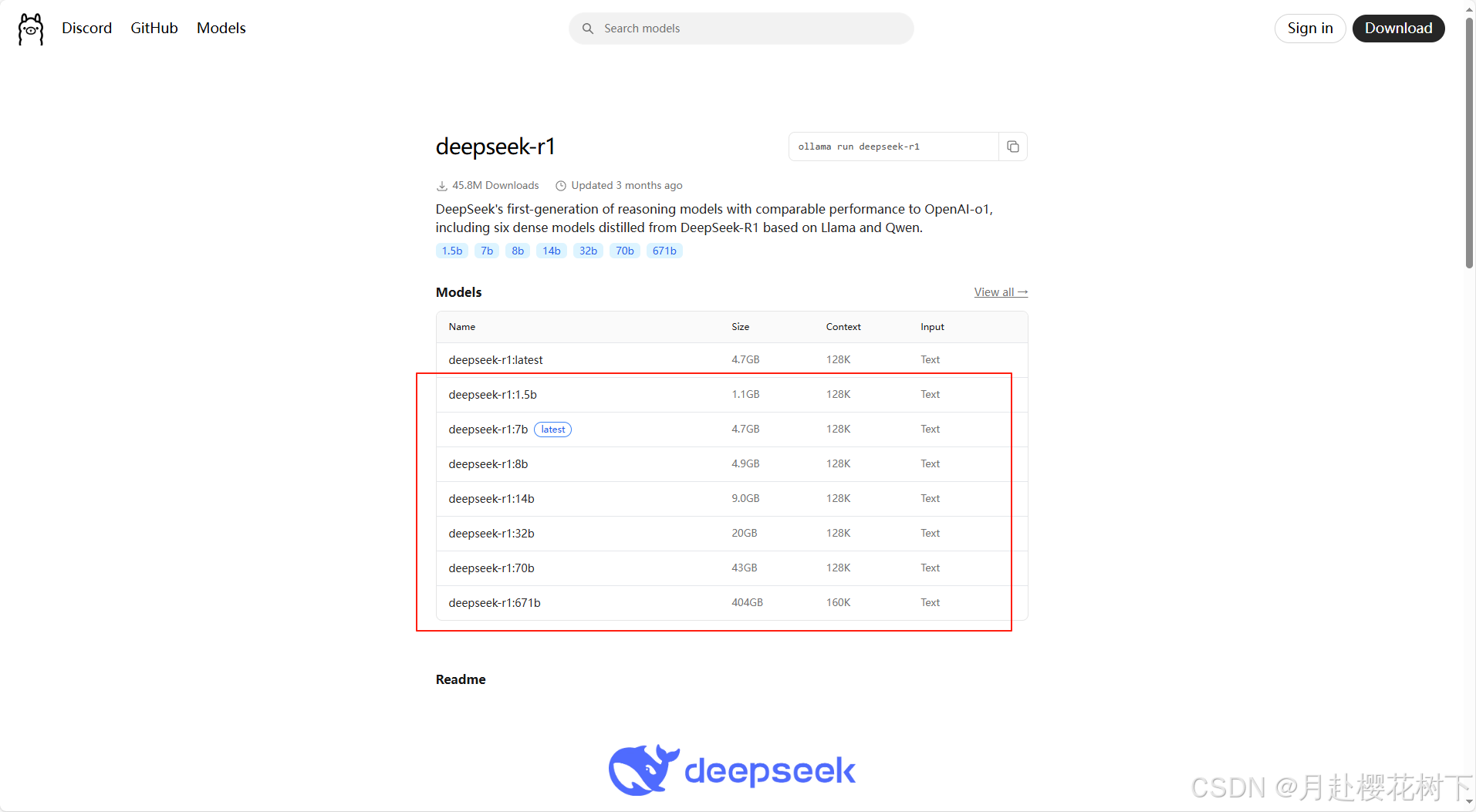Image resolution: width=1476 pixels, height=812 pixels.
Task: Click the 9.0GB size cell
Action: (745, 499)
